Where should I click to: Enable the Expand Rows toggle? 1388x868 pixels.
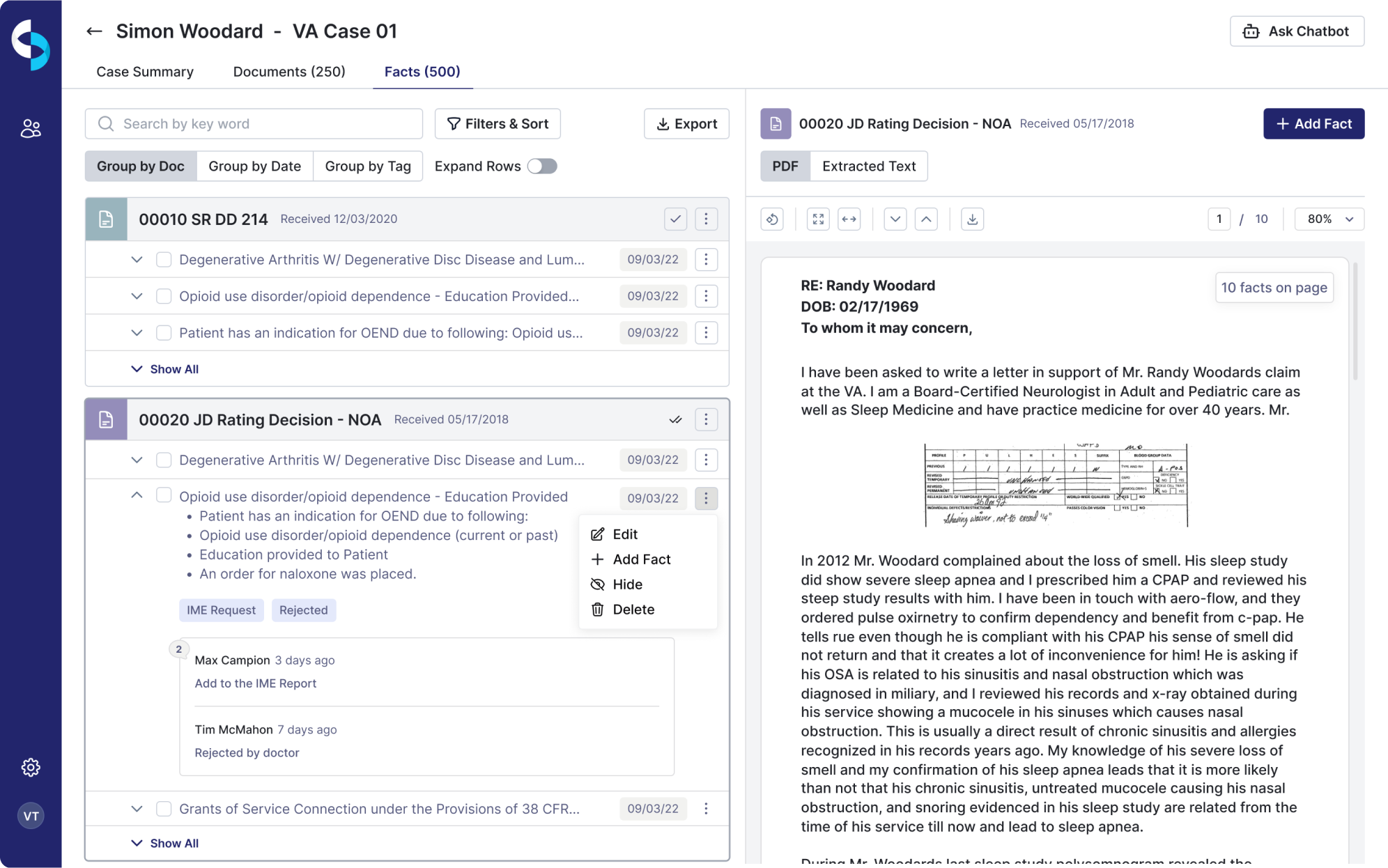point(543,166)
